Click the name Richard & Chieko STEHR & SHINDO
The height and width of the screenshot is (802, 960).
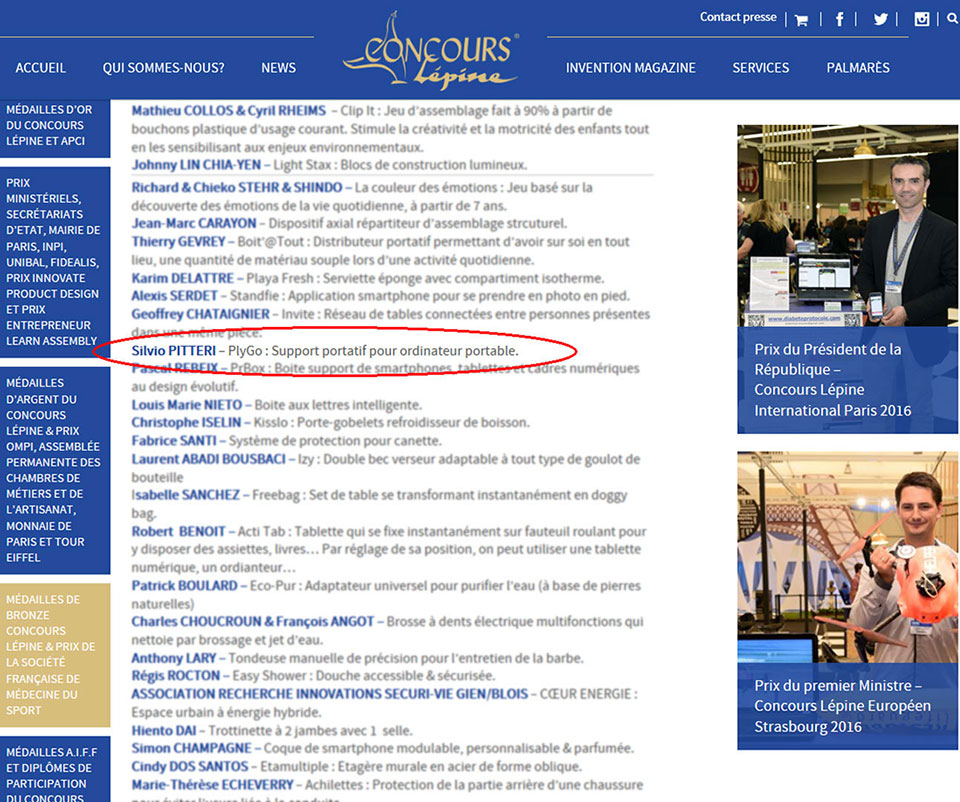[x=237, y=187]
